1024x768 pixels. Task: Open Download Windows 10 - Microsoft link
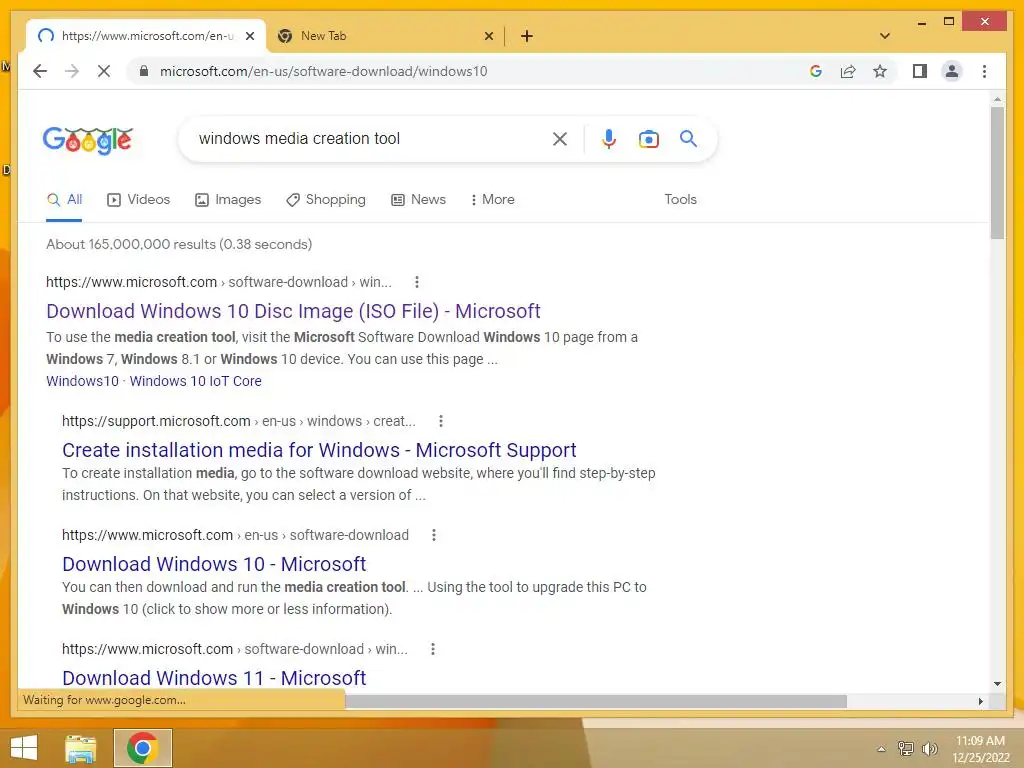[x=214, y=564]
